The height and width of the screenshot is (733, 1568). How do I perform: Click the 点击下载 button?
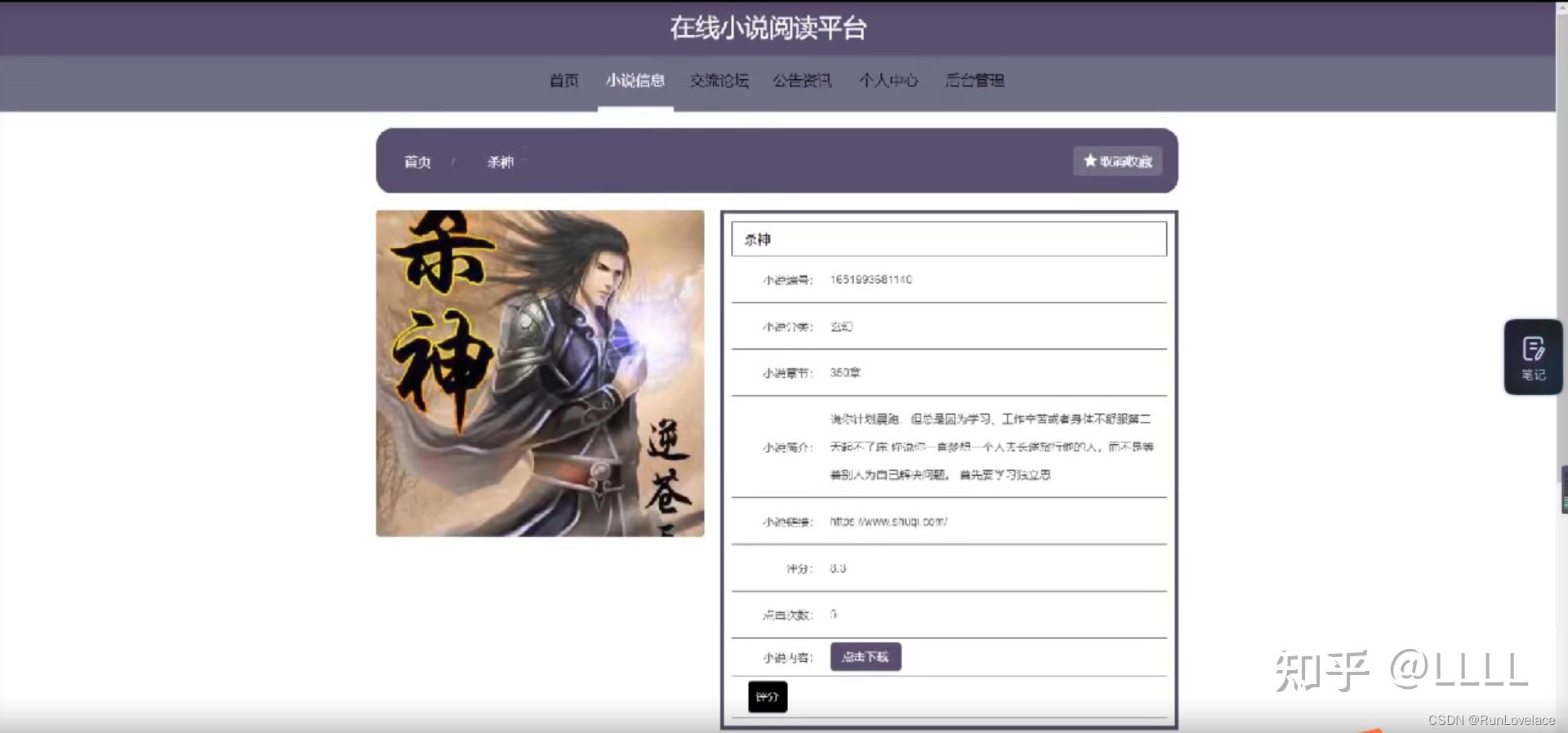866,657
